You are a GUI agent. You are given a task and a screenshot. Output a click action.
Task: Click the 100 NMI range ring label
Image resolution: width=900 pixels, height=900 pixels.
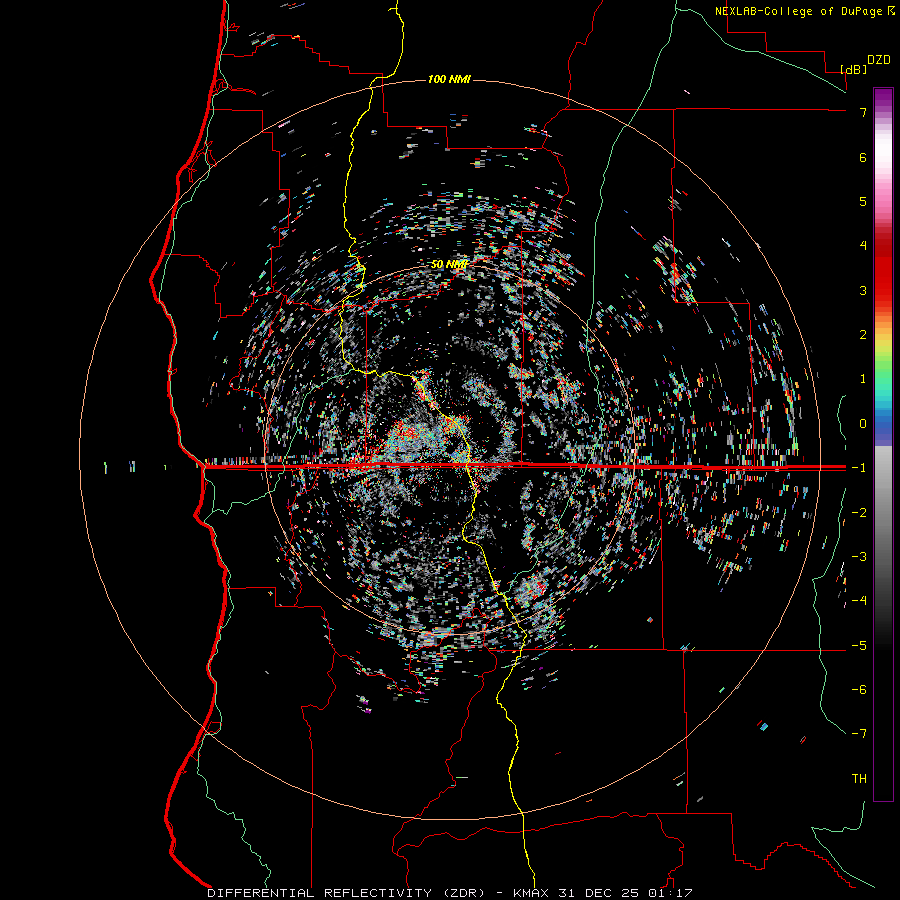pyautogui.click(x=449, y=79)
